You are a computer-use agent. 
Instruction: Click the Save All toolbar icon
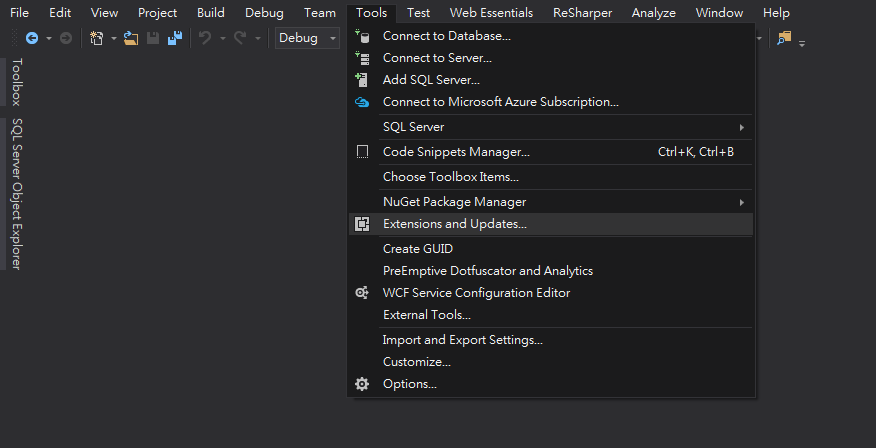(175, 38)
